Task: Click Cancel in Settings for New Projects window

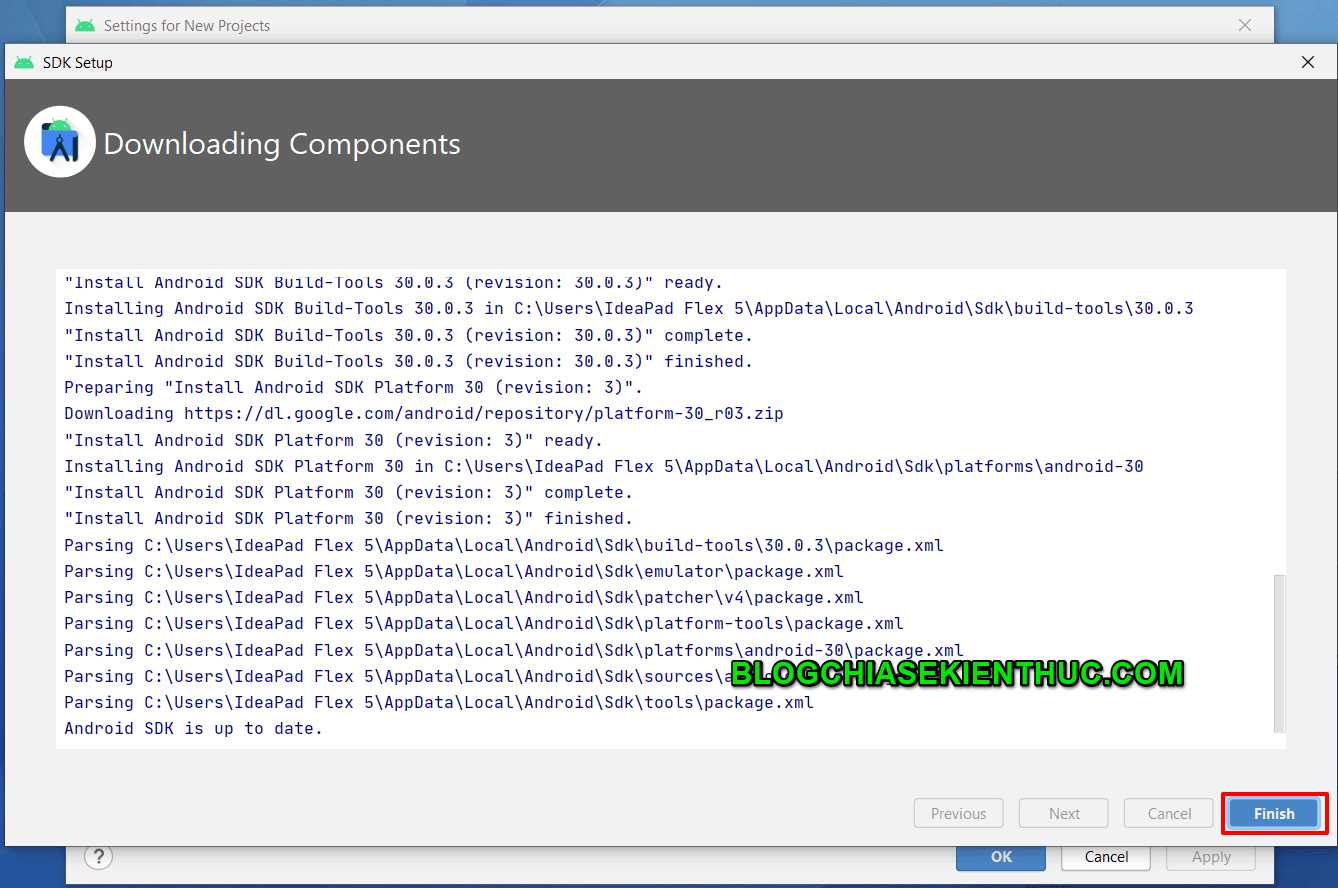Action: [1106, 857]
